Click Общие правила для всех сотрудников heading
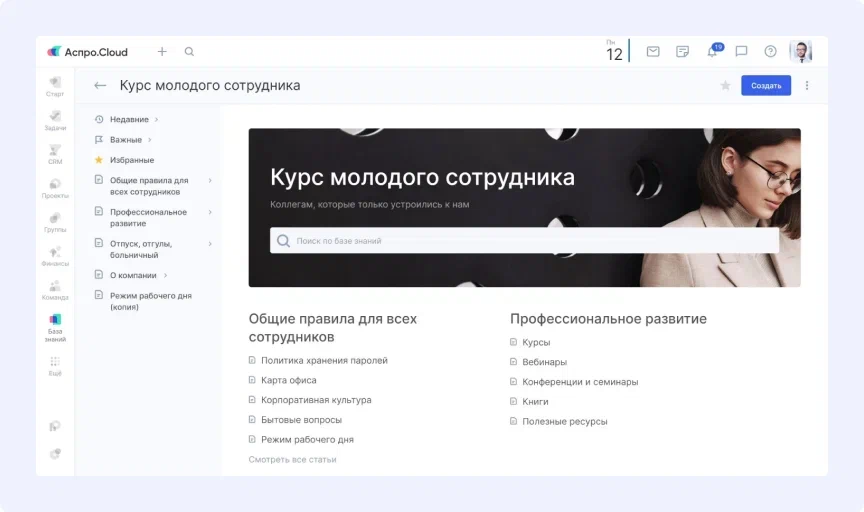The image size is (864, 512). pyautogui.click(x=332, y=327)
